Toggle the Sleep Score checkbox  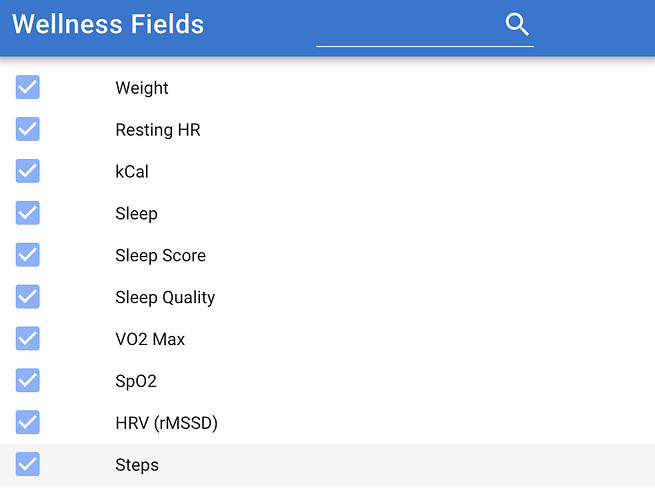click(28, 254)
